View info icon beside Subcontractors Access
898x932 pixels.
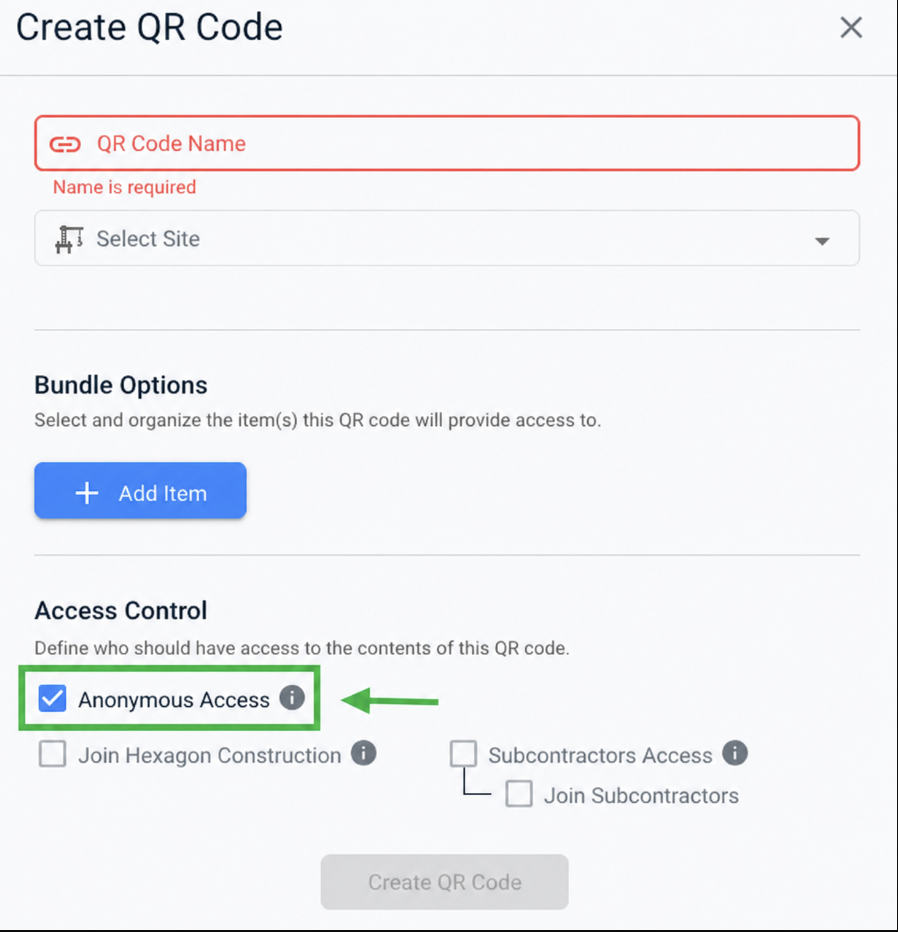point(735,753)
